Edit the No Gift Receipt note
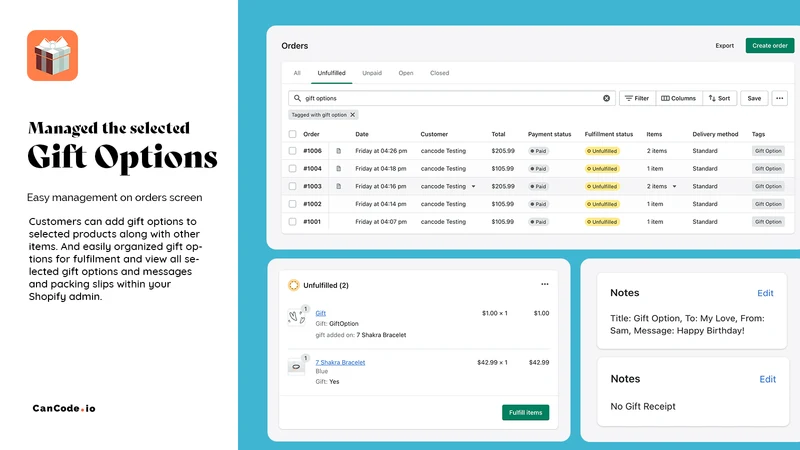 coord(767,379)
